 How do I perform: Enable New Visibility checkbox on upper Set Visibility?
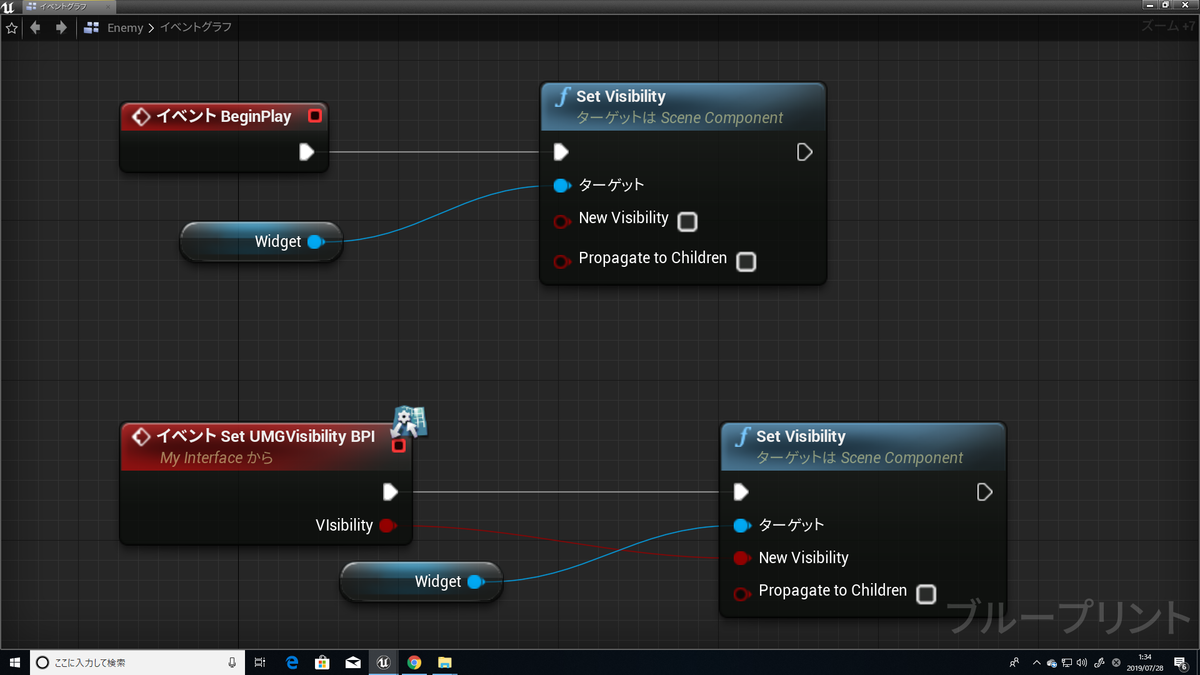[x=687, y=222]
